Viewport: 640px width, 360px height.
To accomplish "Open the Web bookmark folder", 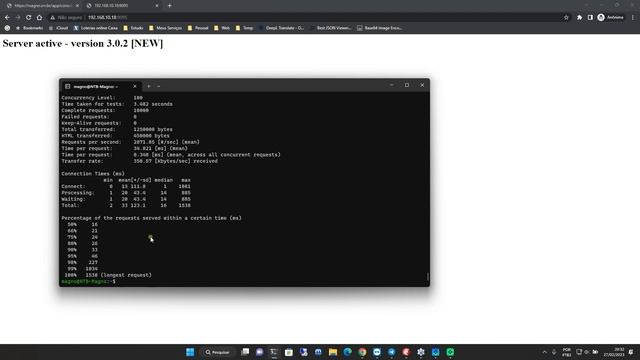I will pos(222,28).
